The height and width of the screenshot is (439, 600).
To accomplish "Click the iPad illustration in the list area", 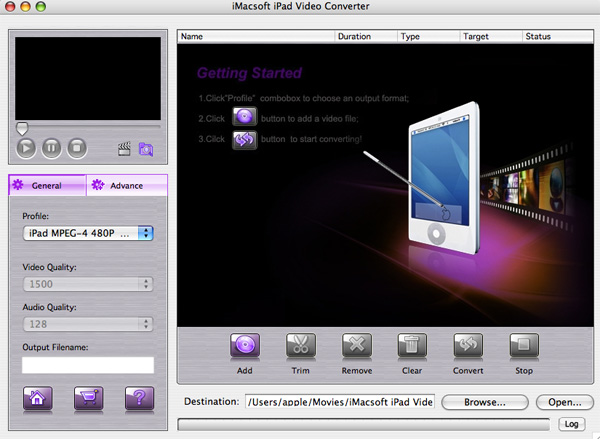I will click(444, 178).
